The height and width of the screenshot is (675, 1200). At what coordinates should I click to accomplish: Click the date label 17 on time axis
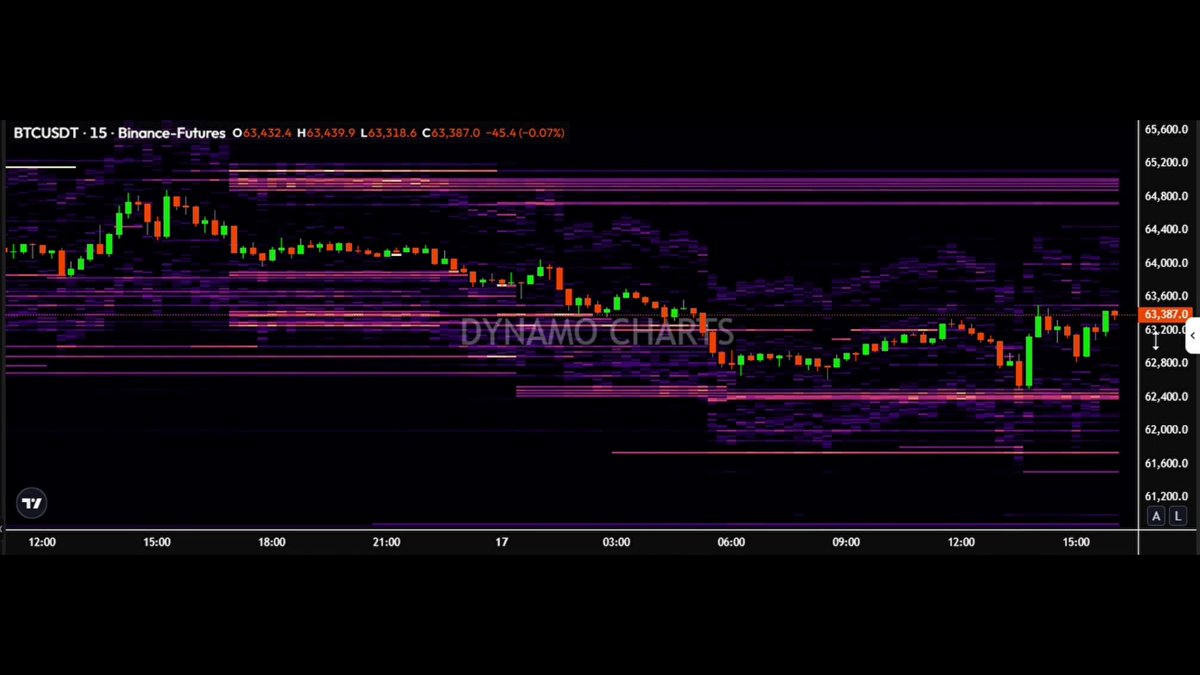(501, 542)
